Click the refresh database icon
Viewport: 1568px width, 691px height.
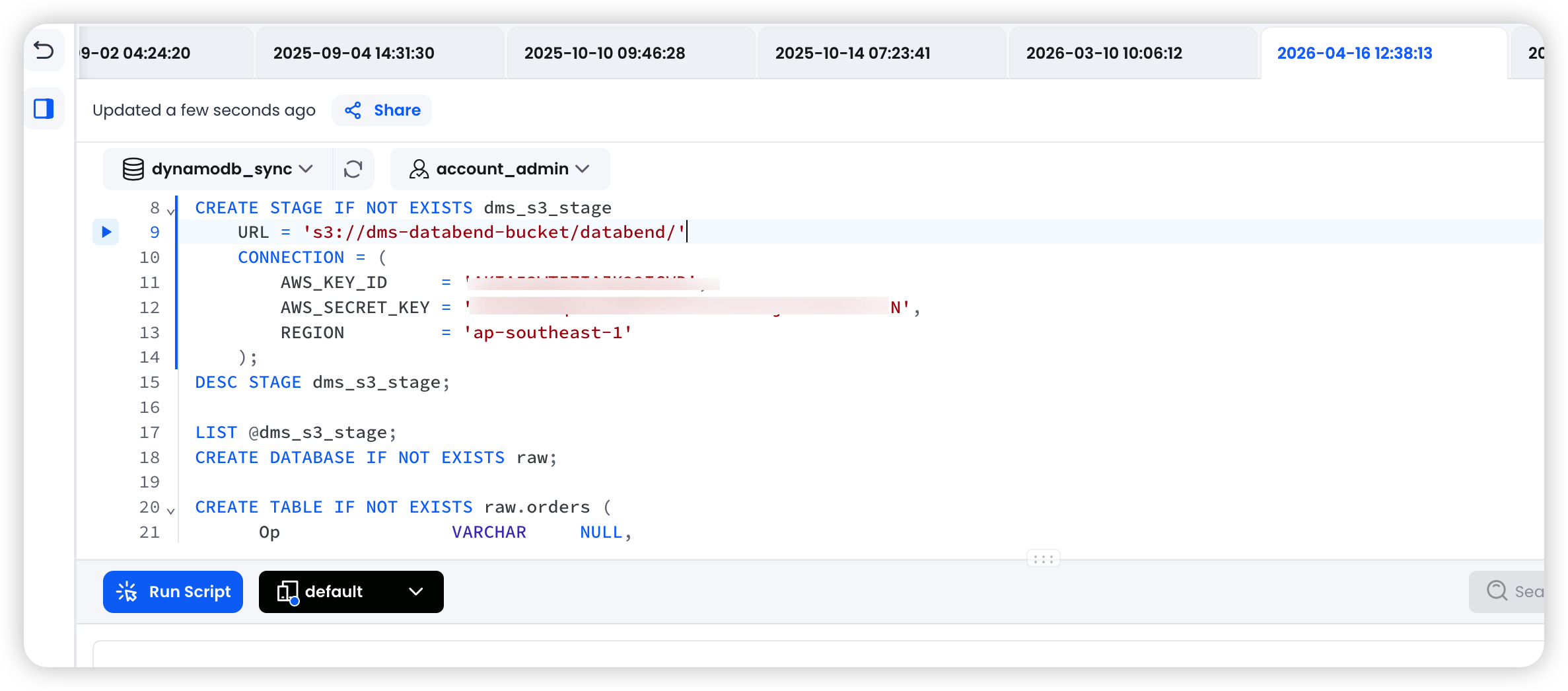click(x=353, y=169)
